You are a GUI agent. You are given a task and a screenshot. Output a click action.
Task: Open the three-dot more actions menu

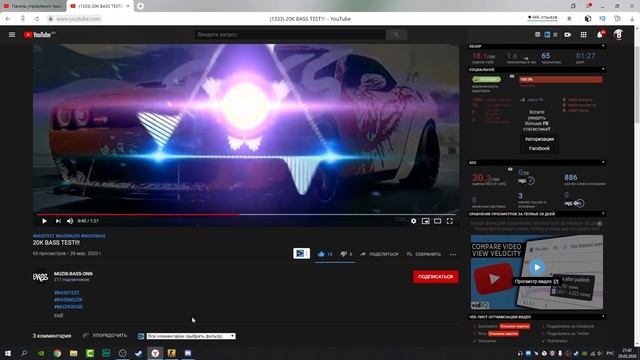[453, 254]
